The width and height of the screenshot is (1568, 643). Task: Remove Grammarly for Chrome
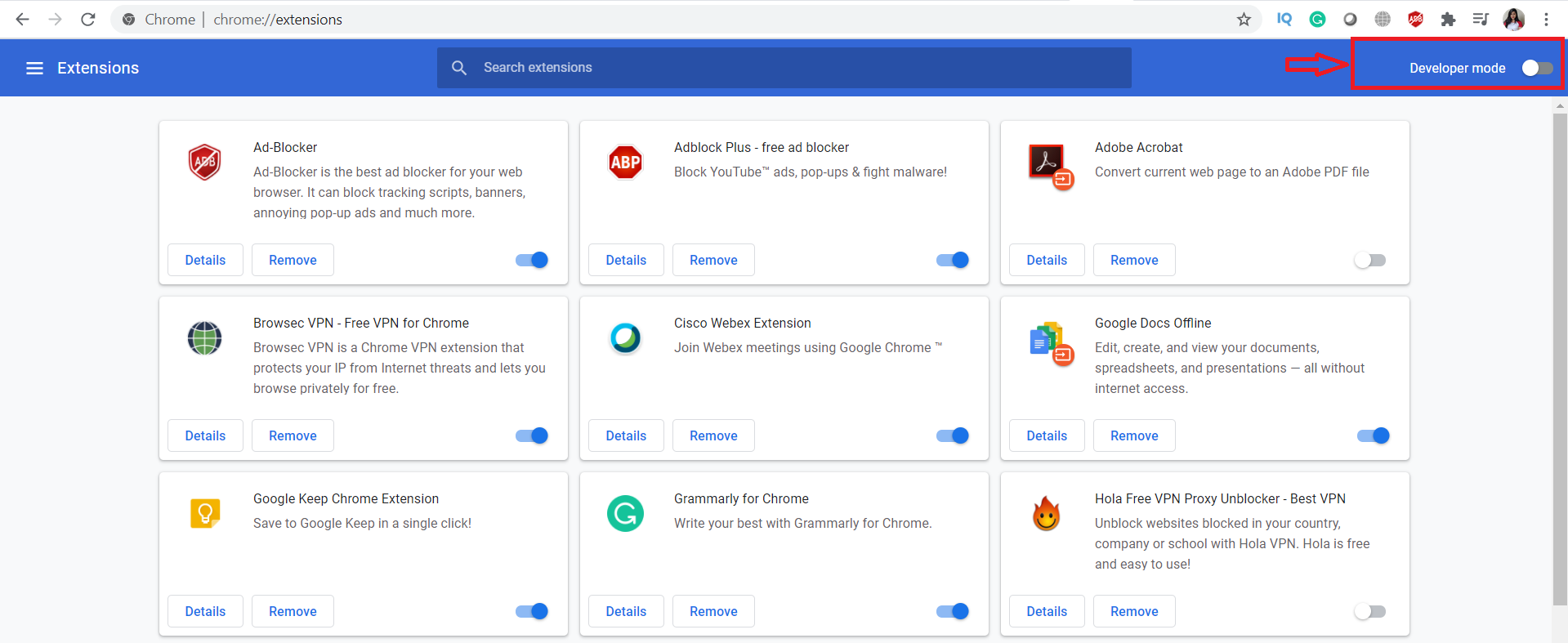click(713, 611)
